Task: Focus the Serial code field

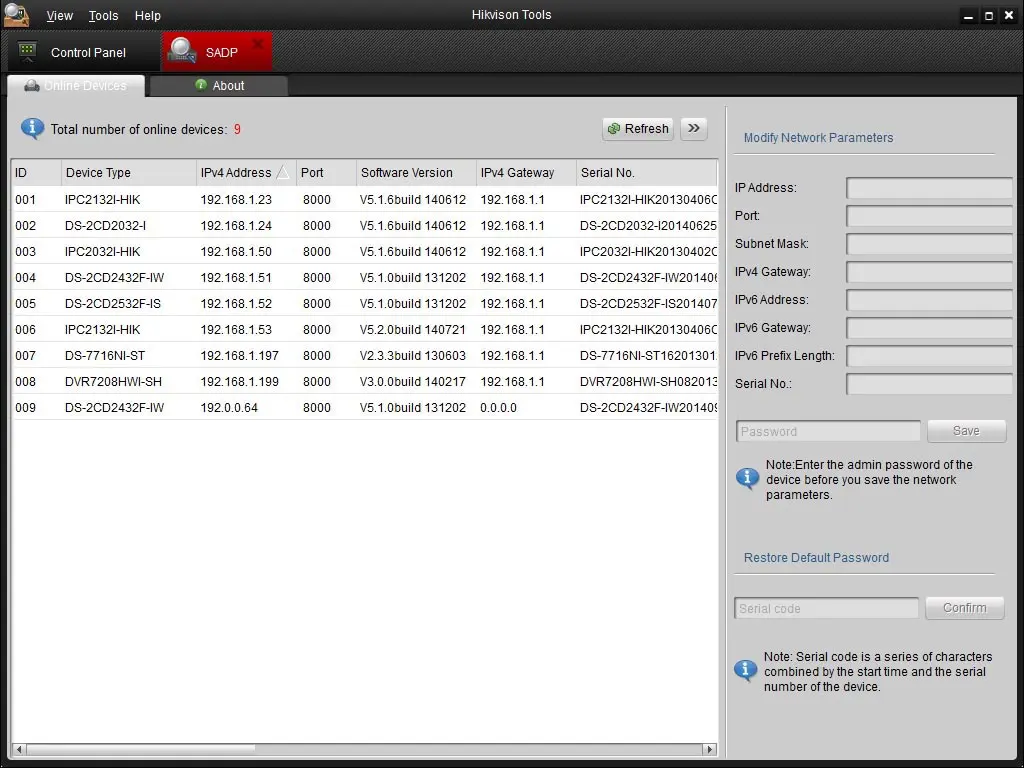Action: tap(826, 608)
